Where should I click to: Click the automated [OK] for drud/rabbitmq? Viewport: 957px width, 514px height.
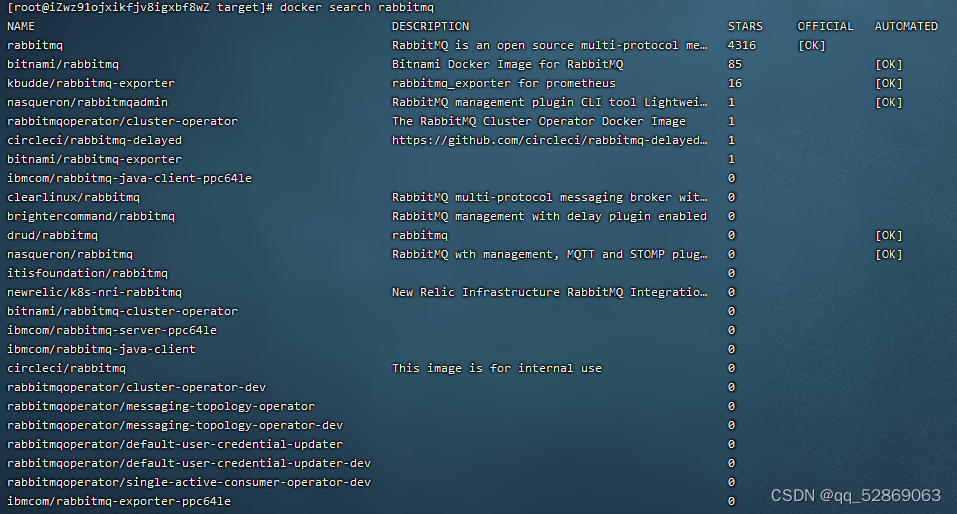tap(889, 235)
